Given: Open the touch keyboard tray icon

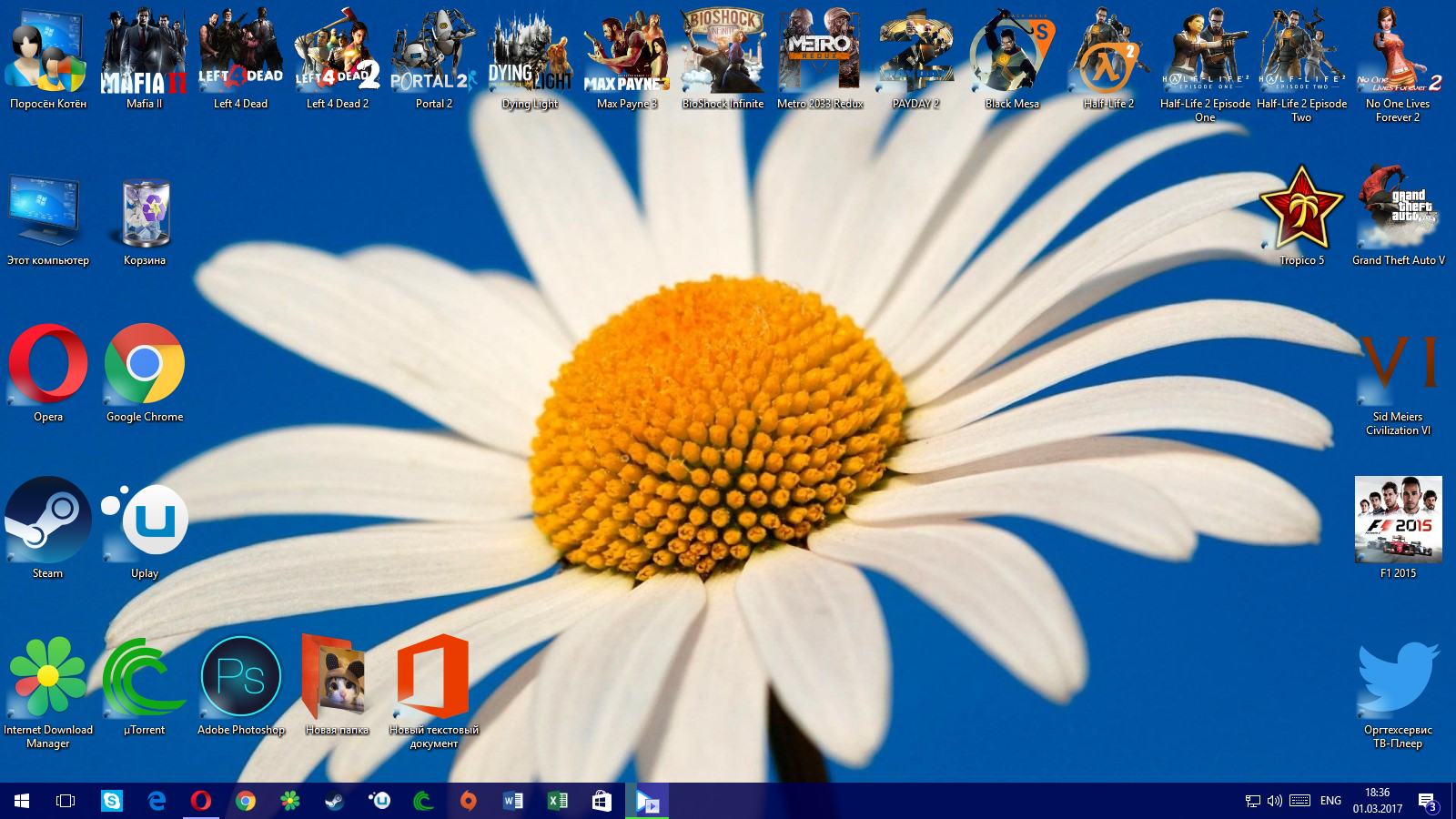Looking at the screenshot, I should coord(1300,801).
